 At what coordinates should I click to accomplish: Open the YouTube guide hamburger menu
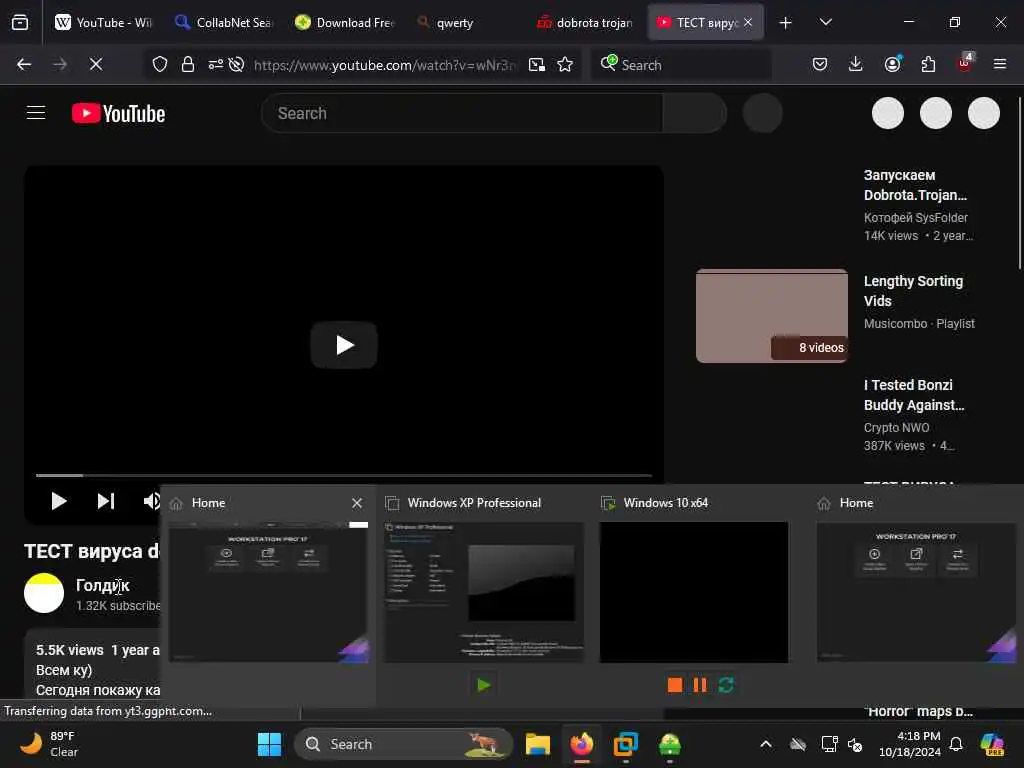point(36,113)
